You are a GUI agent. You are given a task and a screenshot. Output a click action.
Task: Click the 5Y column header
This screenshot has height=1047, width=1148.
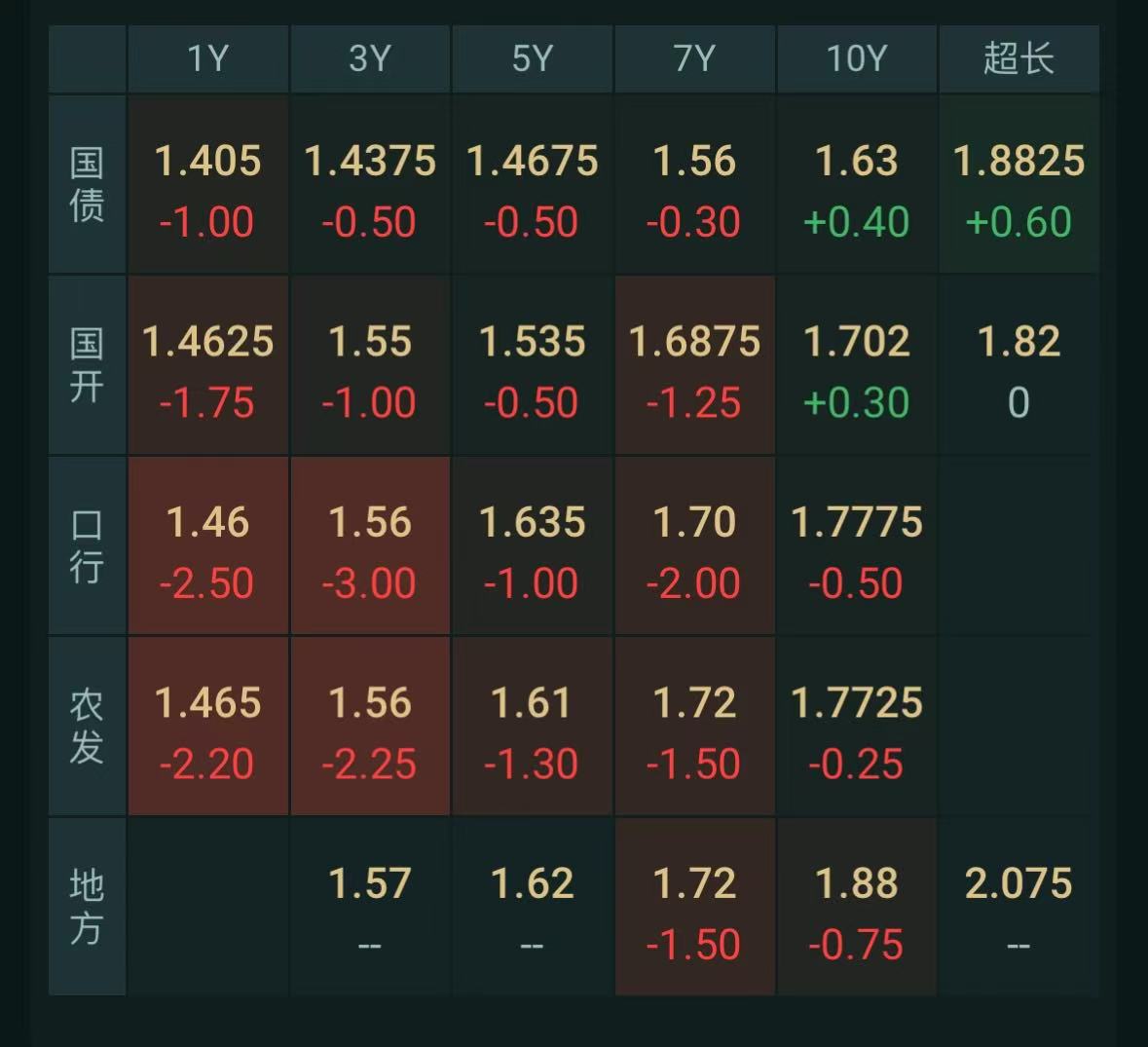tap(532, 58)
